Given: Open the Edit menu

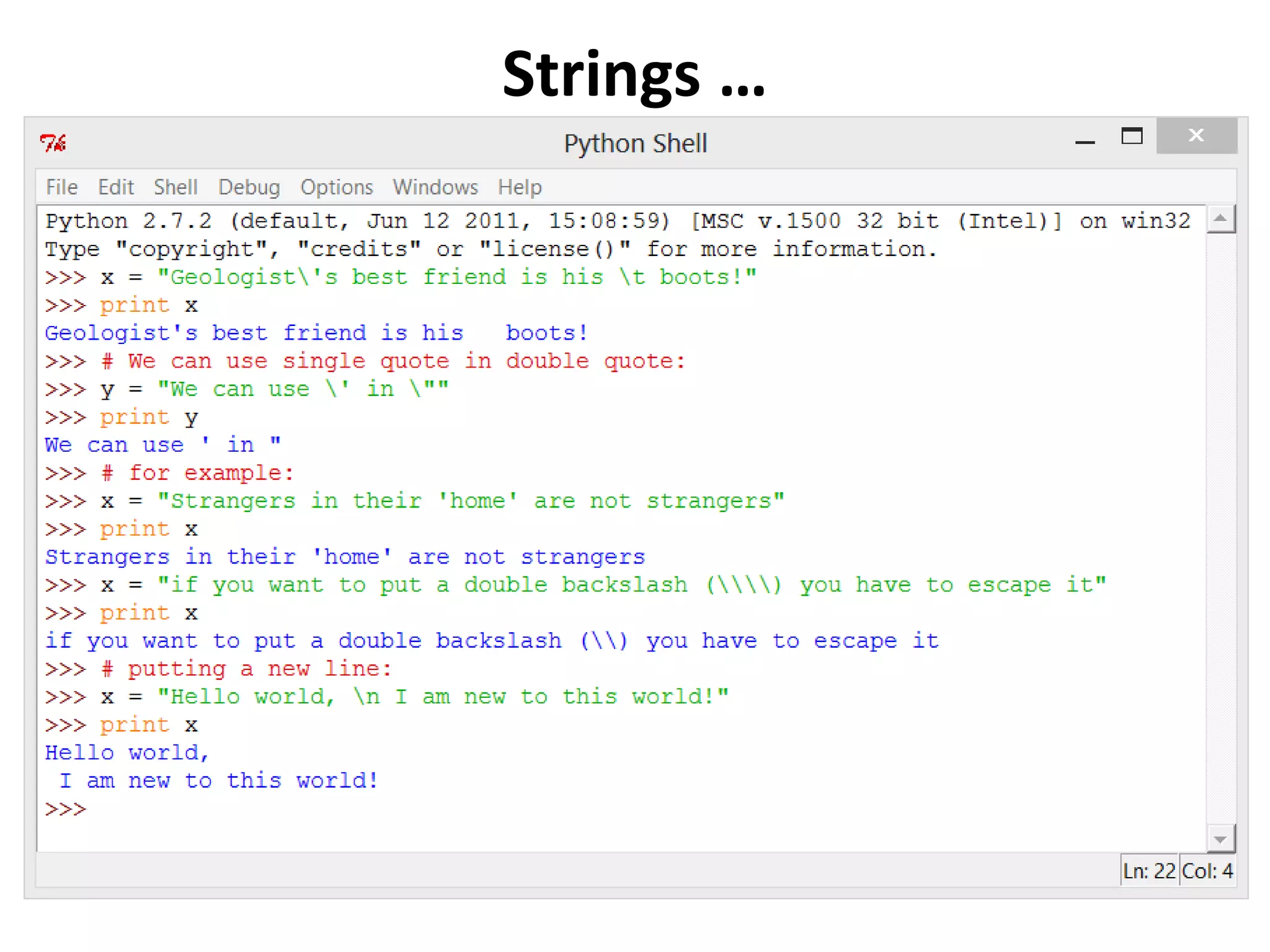Looking at the screenshot, I should tap(115, 187).
